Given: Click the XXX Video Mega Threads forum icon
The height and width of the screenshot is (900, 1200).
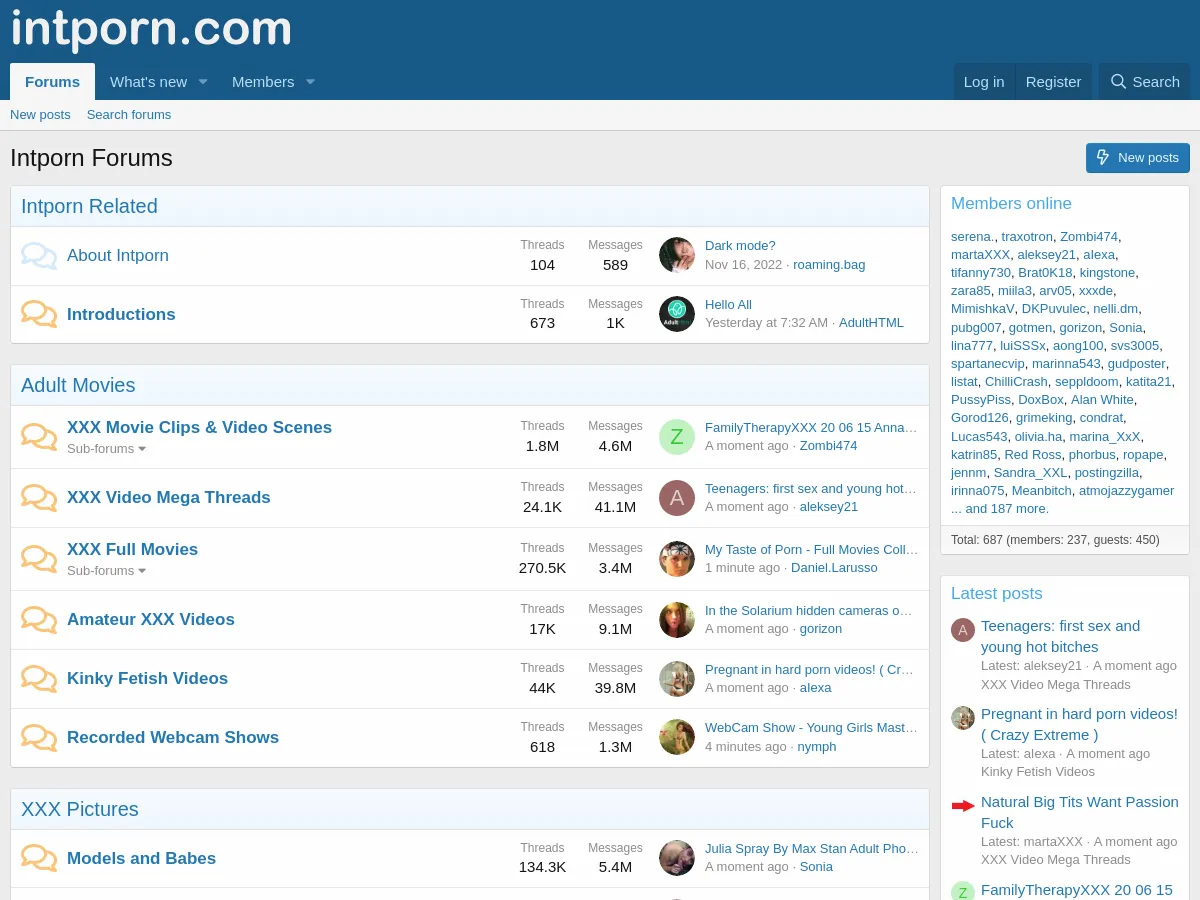Looking at the screenshot, I should point(39,498).
